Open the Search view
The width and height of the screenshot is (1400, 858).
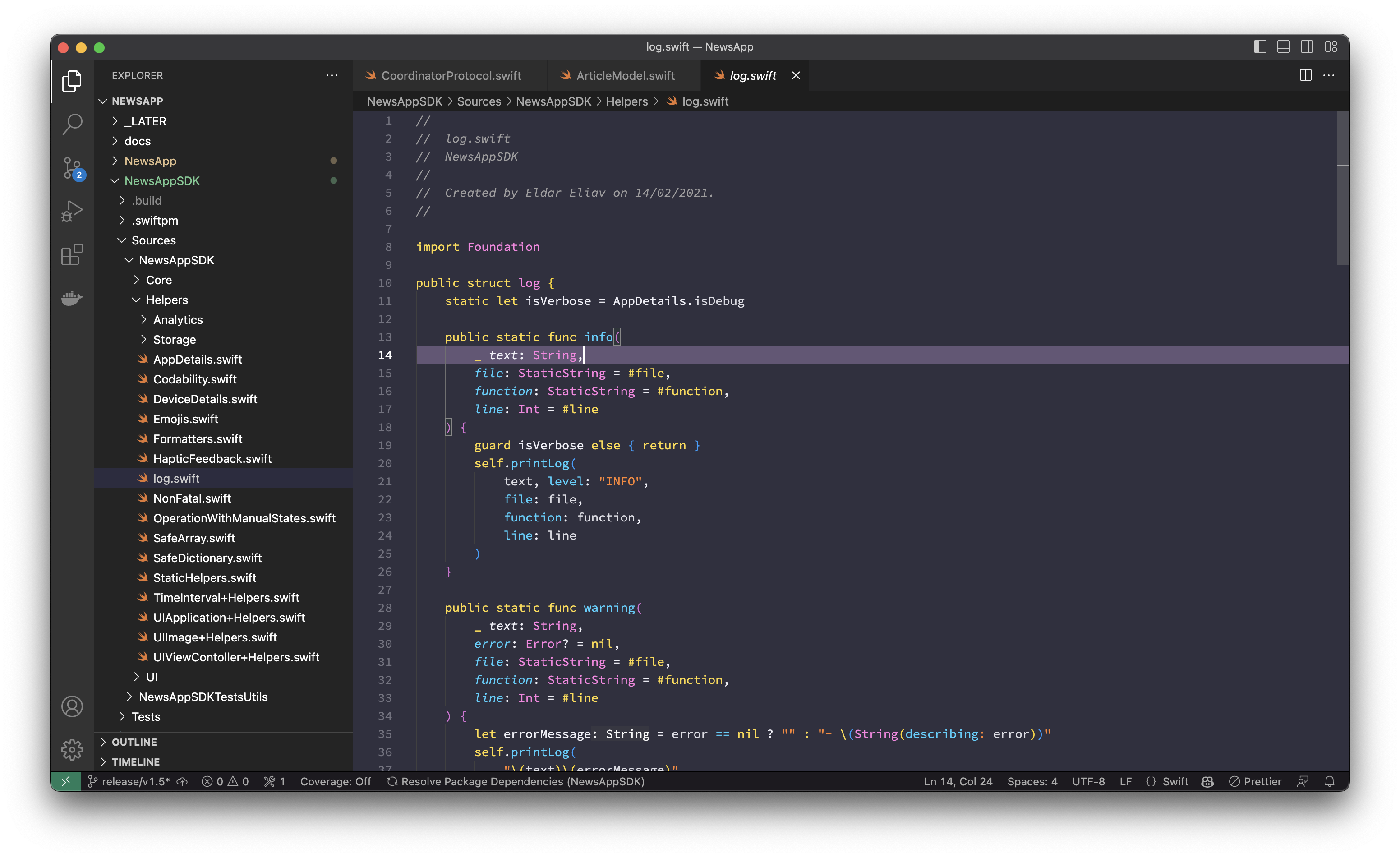(72, 125)
